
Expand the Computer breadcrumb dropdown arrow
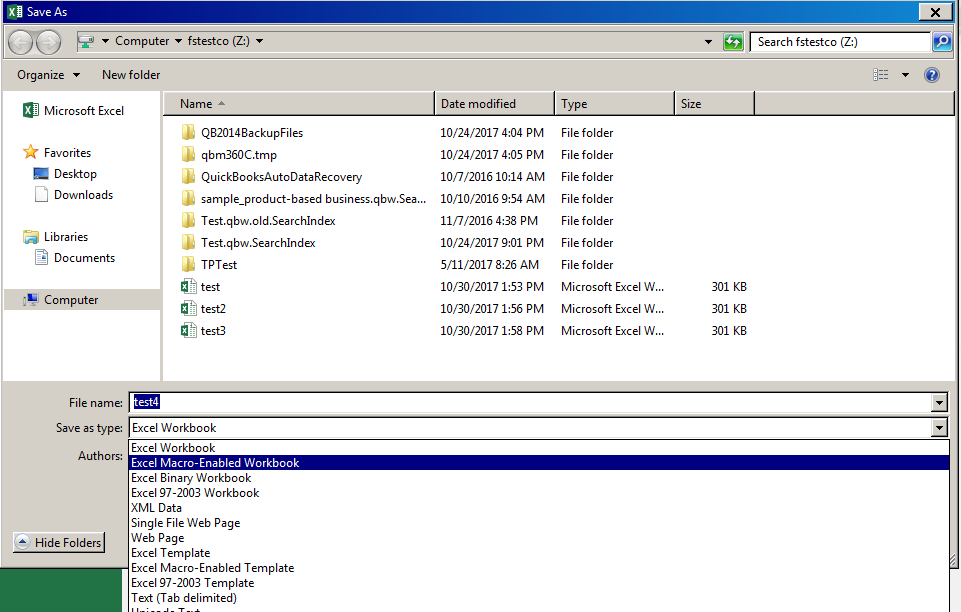click(x=178, y=41)
